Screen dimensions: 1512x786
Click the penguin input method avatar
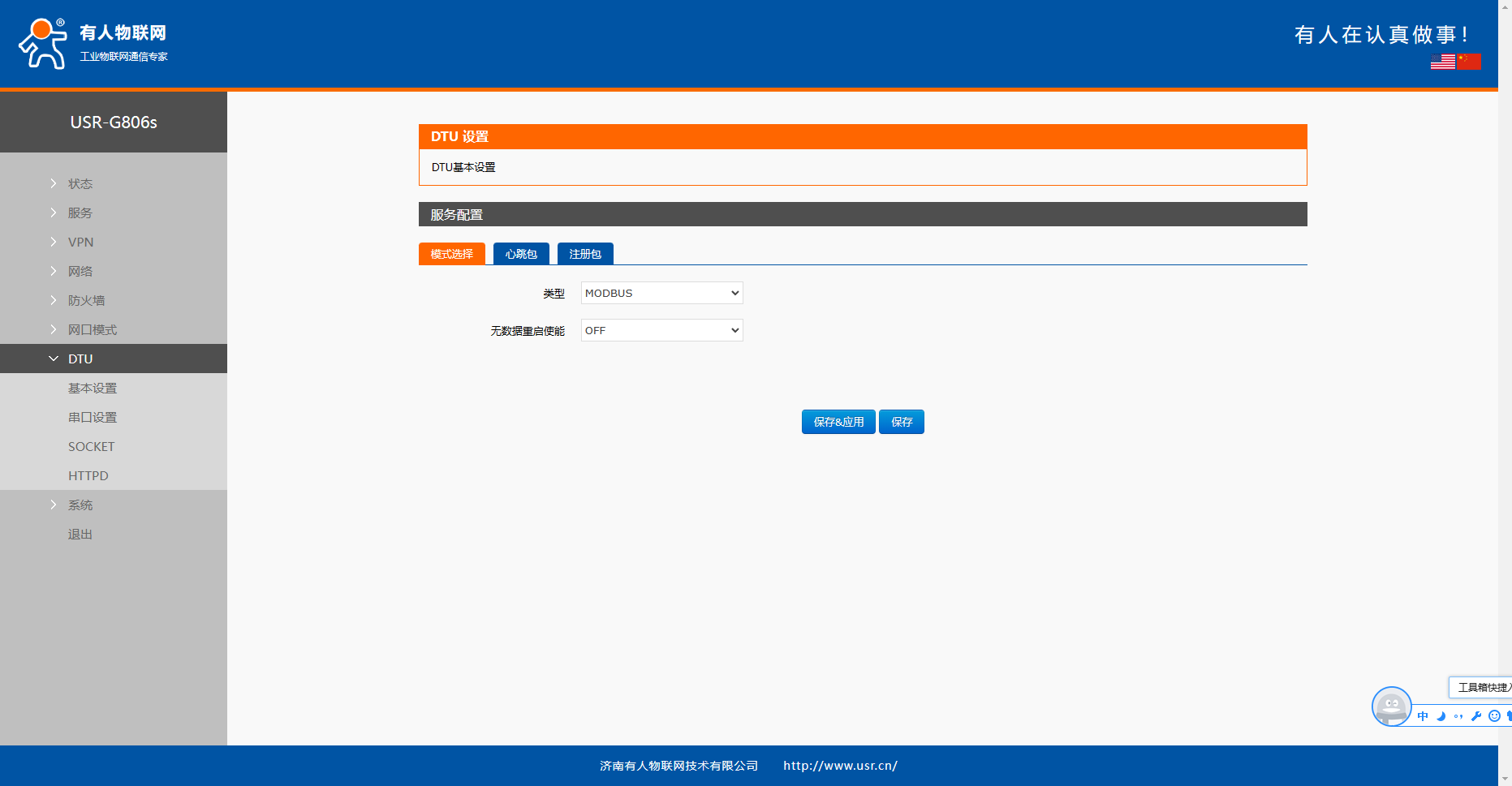(1392, 707)
